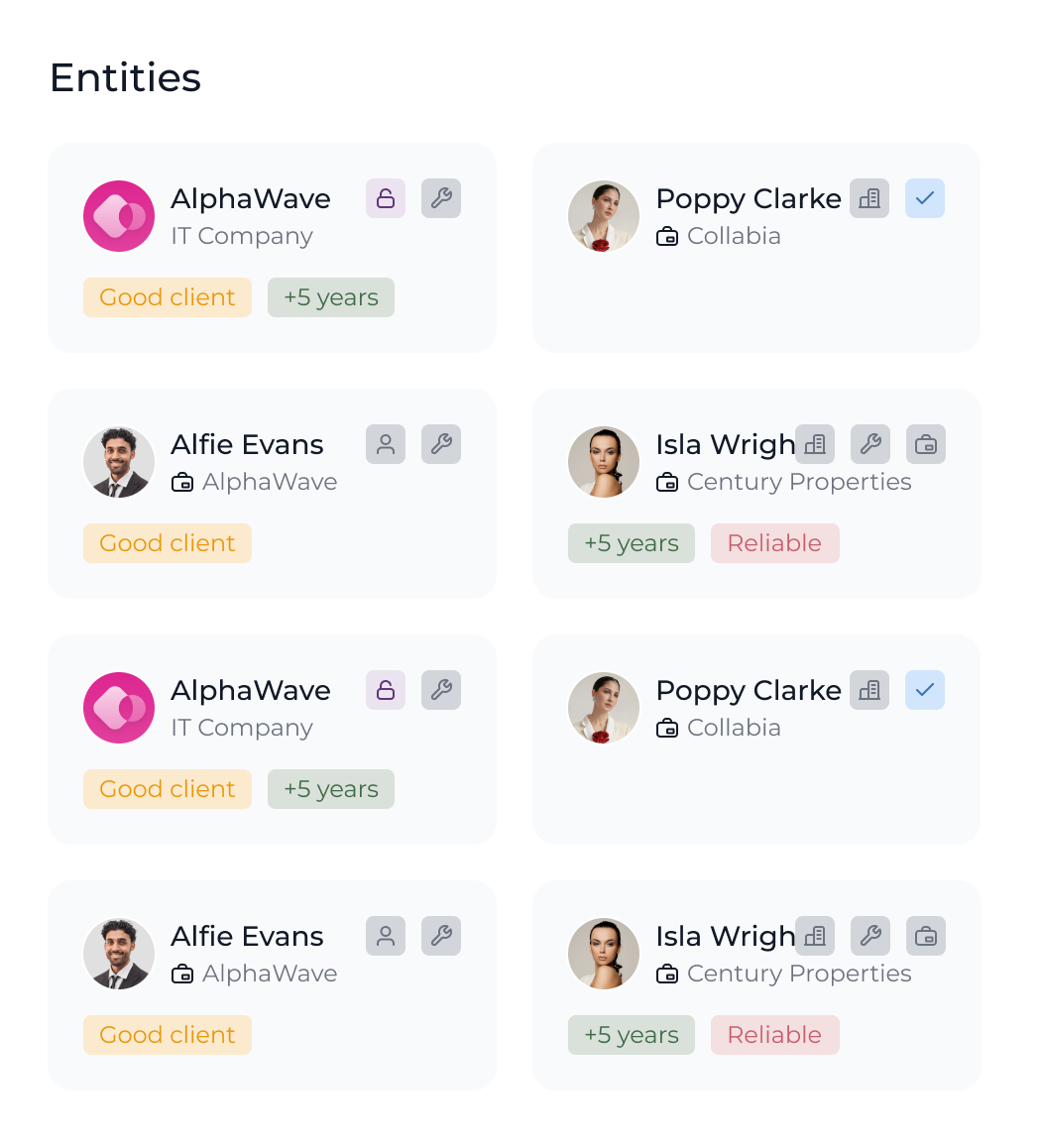Click Good client tag on first Alfie Evans card
Screen dimensions: 1041x1148
pos(168,543)
